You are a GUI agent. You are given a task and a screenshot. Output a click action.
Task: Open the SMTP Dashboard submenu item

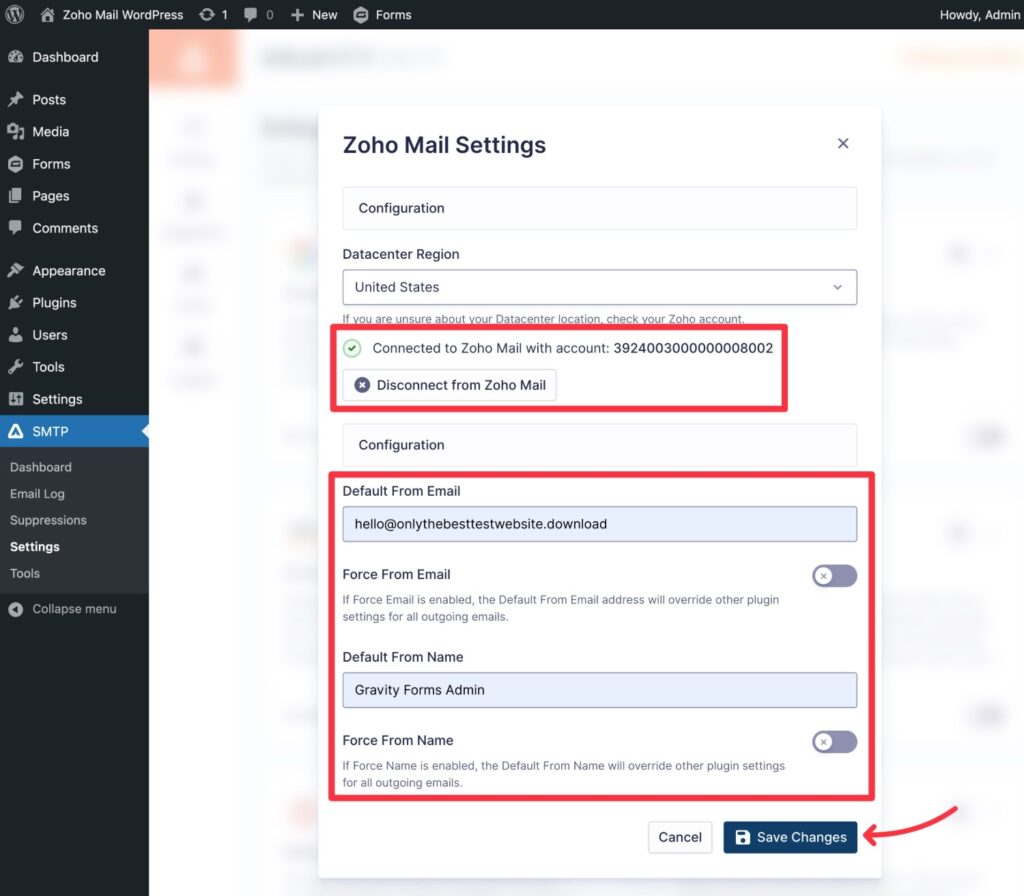pyautogui.click(x=40, y=467)
